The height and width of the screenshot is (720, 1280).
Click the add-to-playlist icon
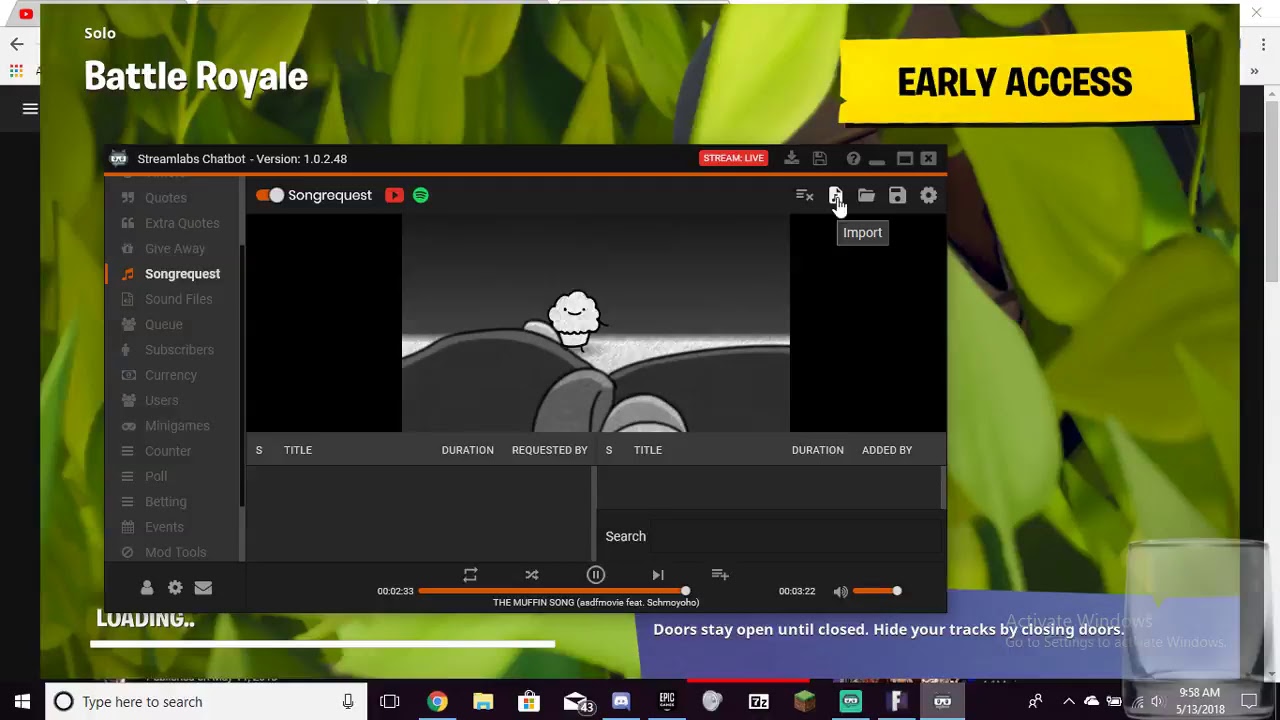coord(720,575)
